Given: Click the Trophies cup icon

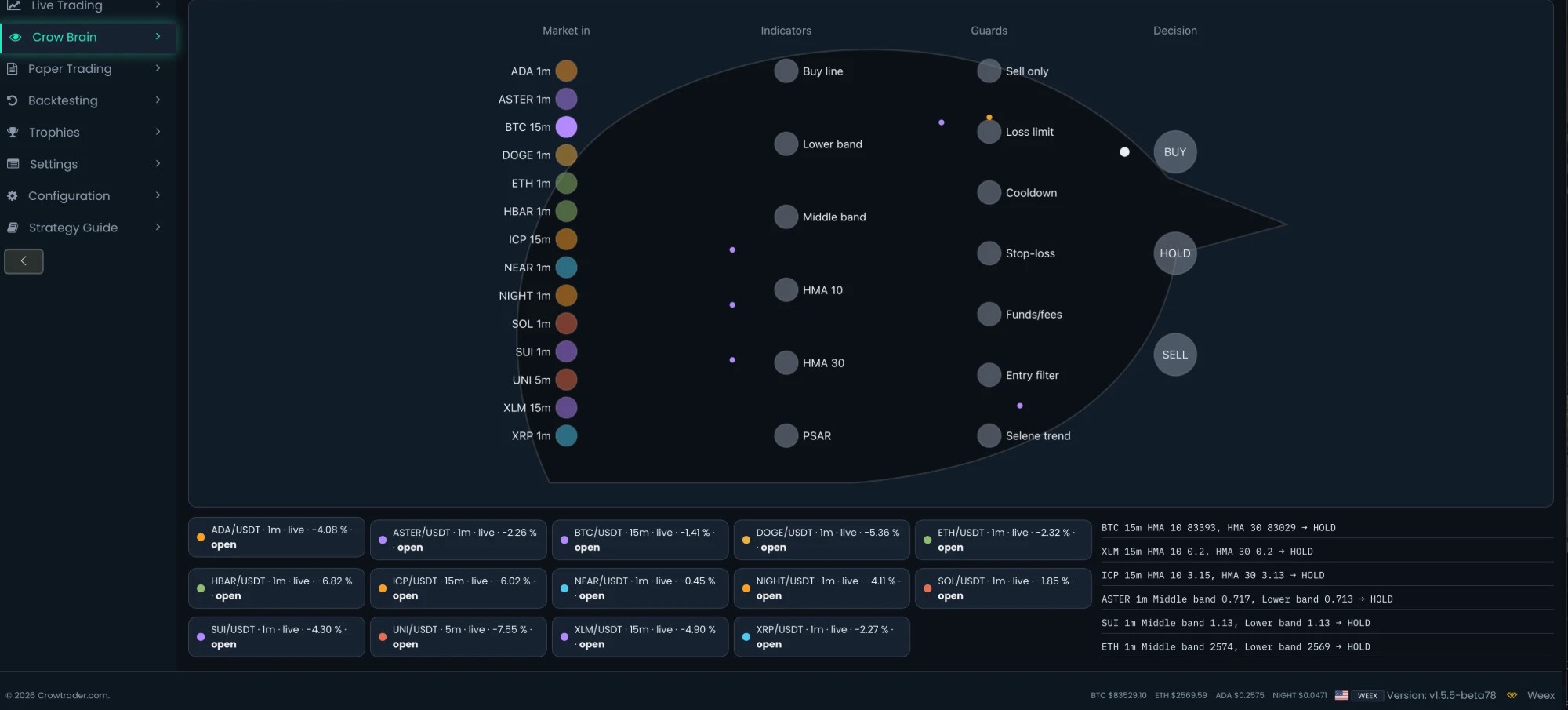Looking at the screenshot, I should (x=13, y=133).
